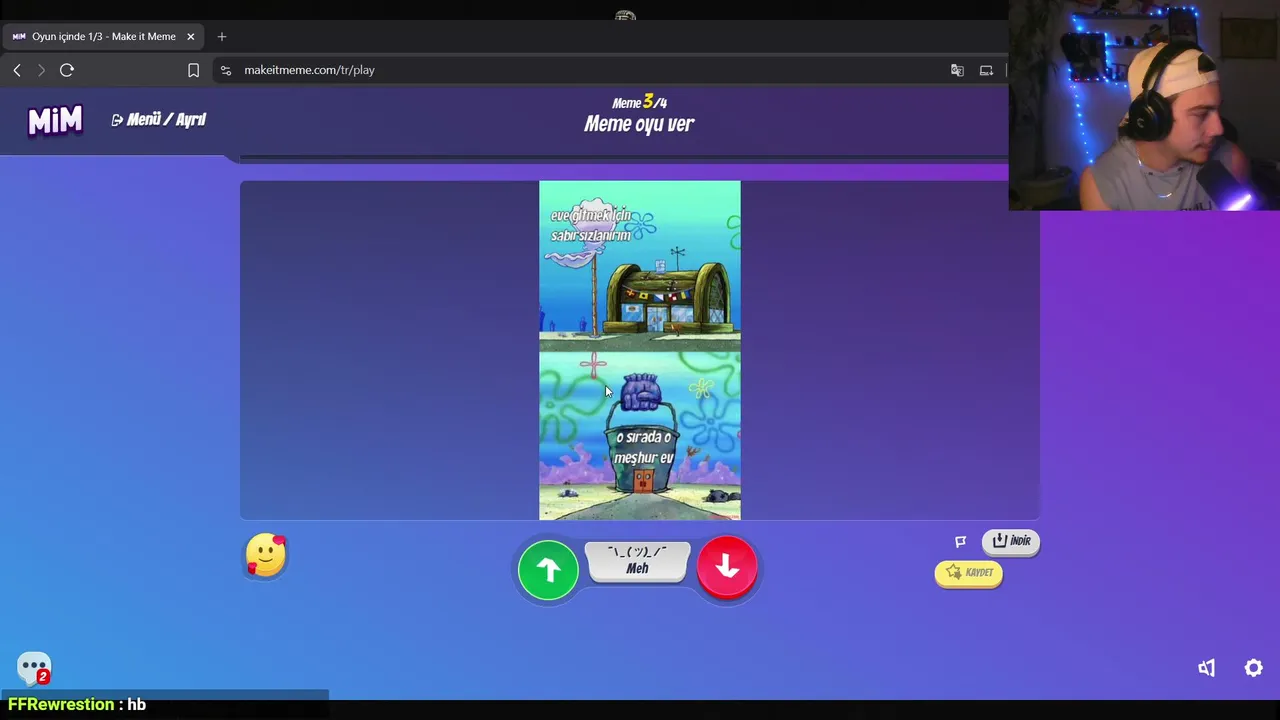
Task: Save the meme with KAYDET
Action: 968,573
